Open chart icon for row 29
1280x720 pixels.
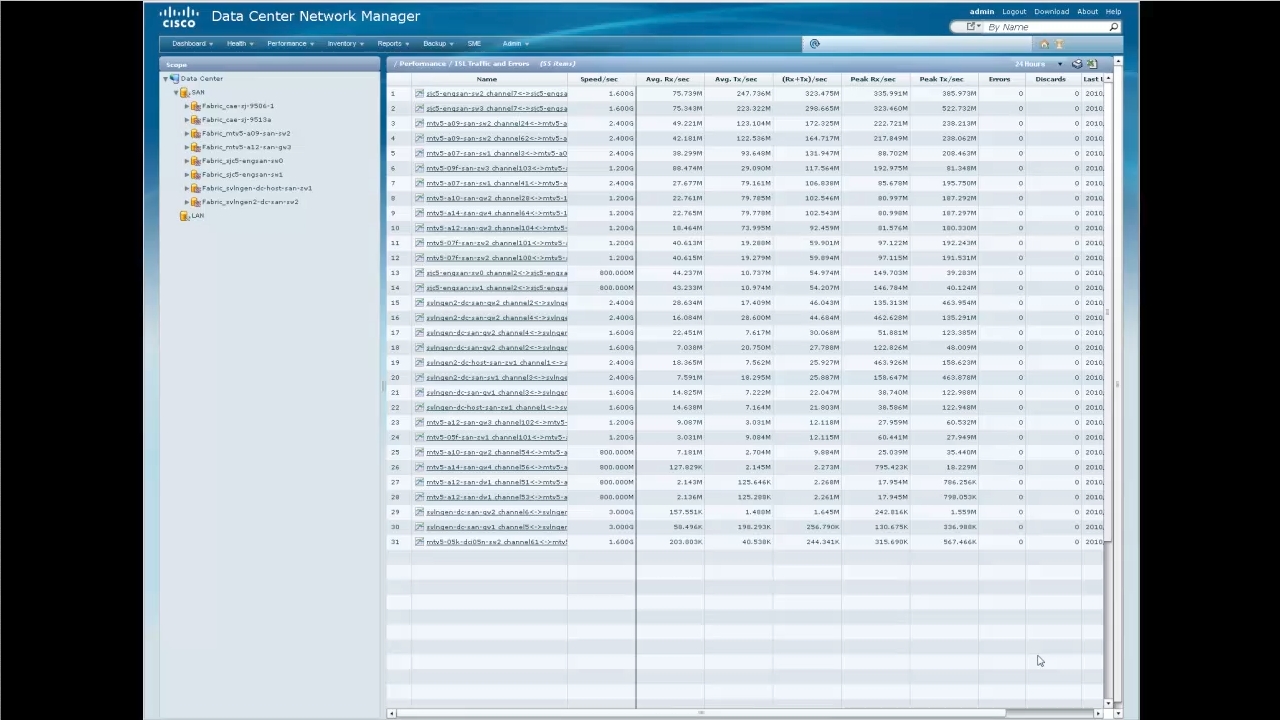coord(420,512)
